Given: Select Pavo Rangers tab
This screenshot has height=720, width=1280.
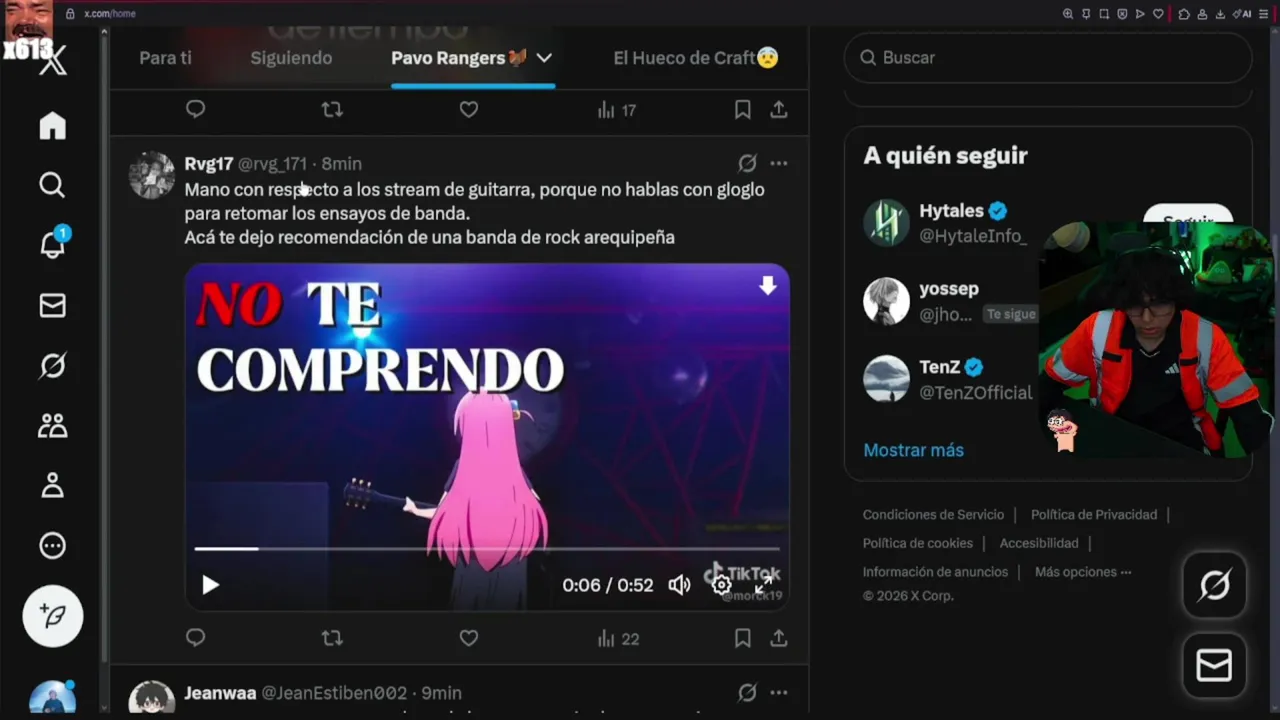Looking at the screenshot, I should click(459, 58).
